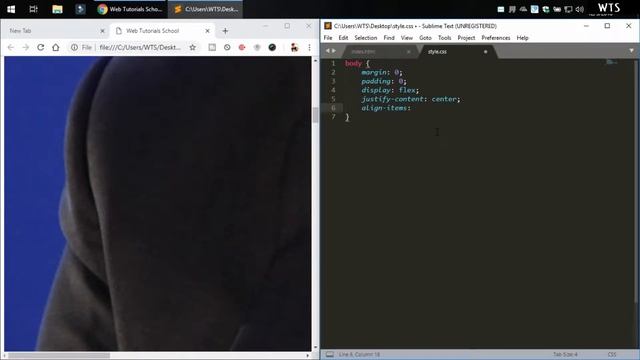Close the inactive HTML tab in Sublime
Image resolution: width=640 pixels, height=360 pixels.
[409, 52]
